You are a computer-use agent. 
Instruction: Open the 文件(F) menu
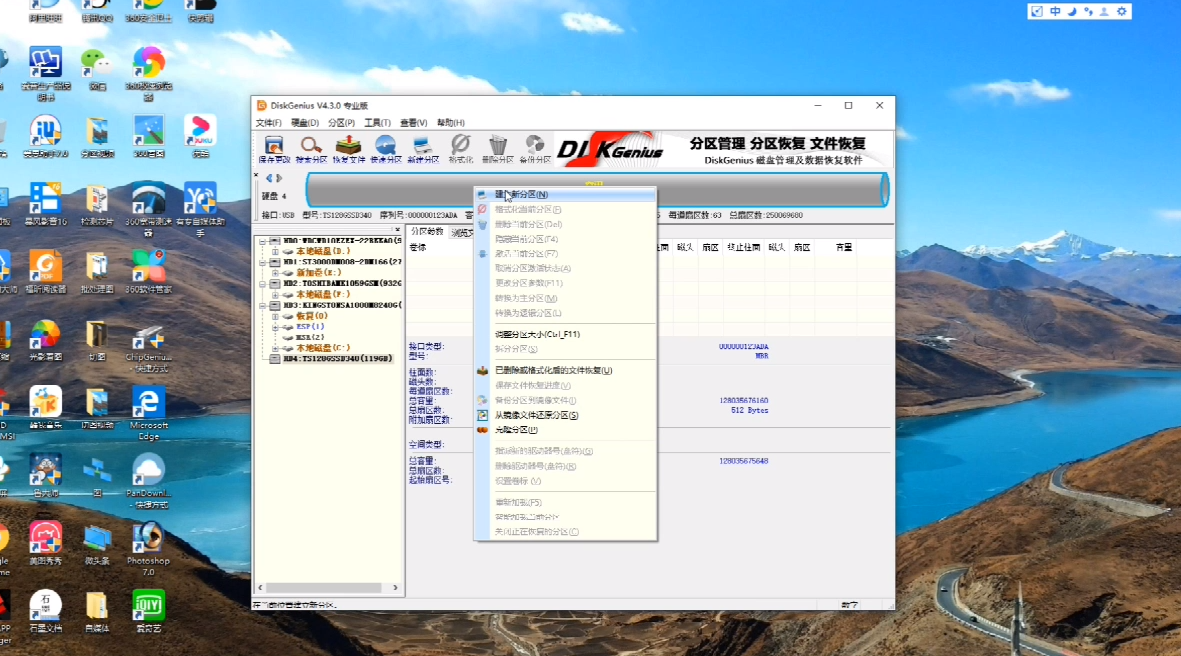(x=268, y=123)
